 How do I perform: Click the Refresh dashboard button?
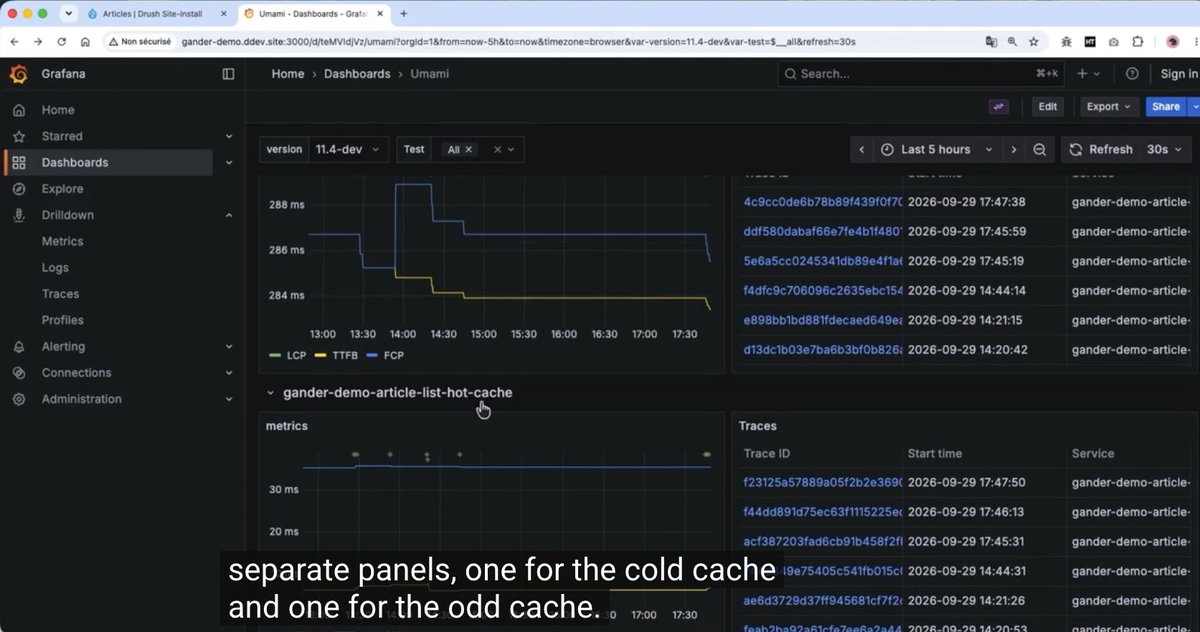click(x=1100, y=149)
